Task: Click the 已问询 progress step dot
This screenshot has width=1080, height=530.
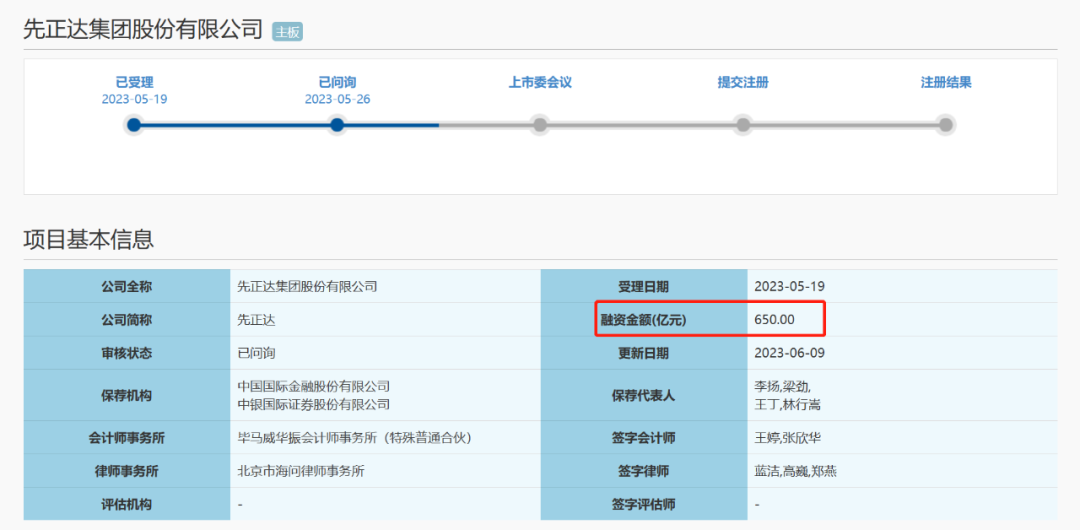Action: point(337,125)
